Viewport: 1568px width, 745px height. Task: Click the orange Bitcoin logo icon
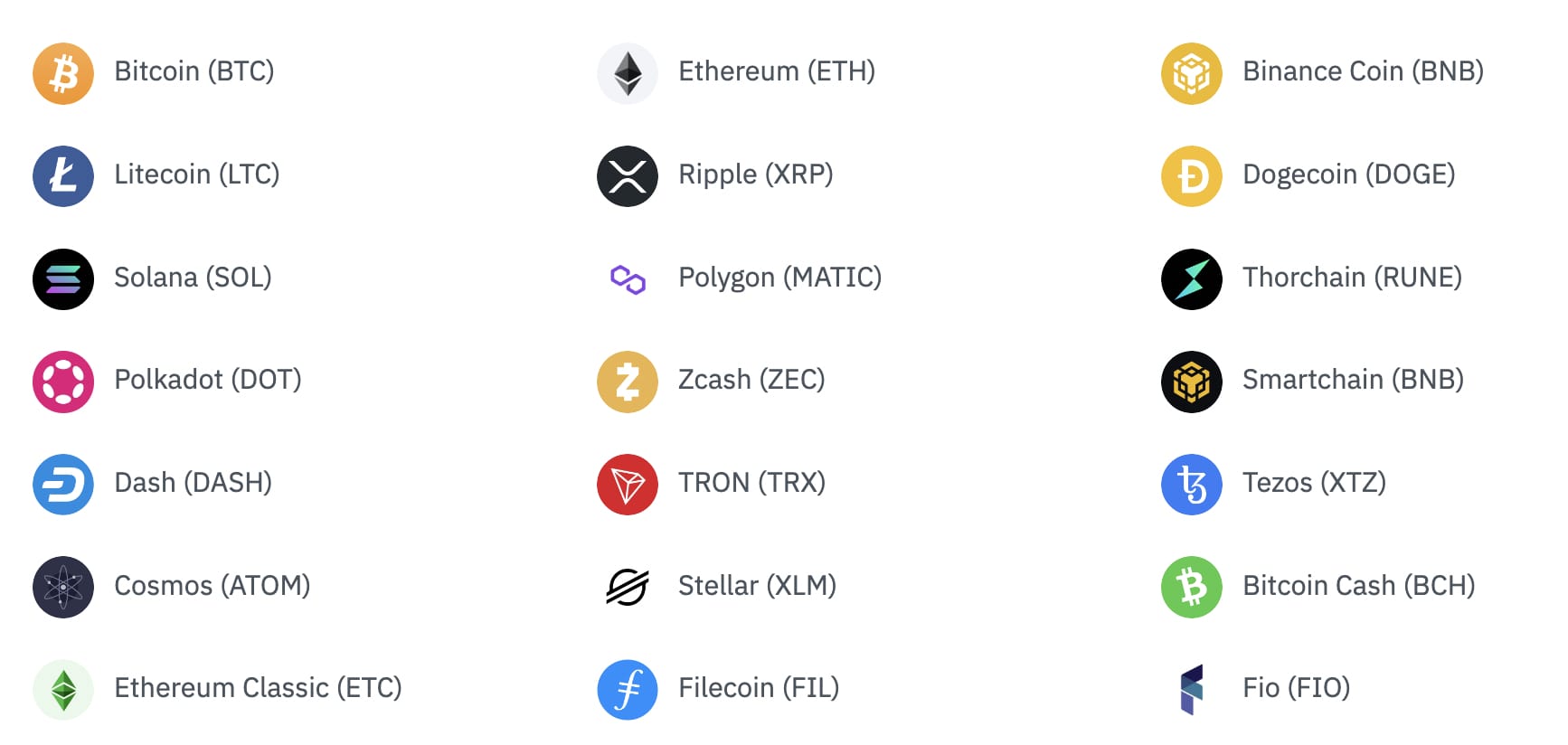tap(63, 73)
